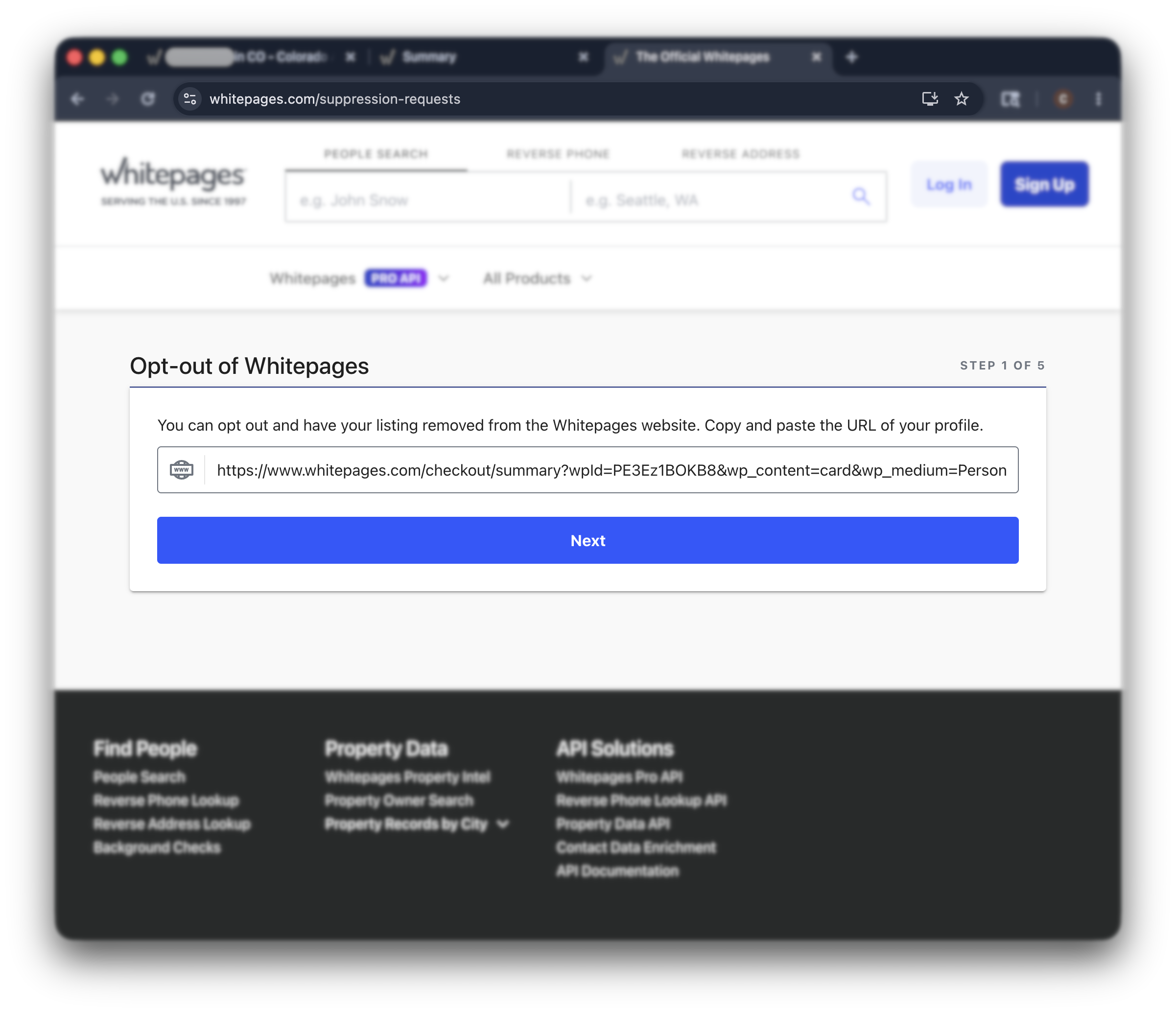The width and height of the screenshot is (1176, 1013).
Task: Click the API Solutions footer heading
Action: (x=614, y=748)
